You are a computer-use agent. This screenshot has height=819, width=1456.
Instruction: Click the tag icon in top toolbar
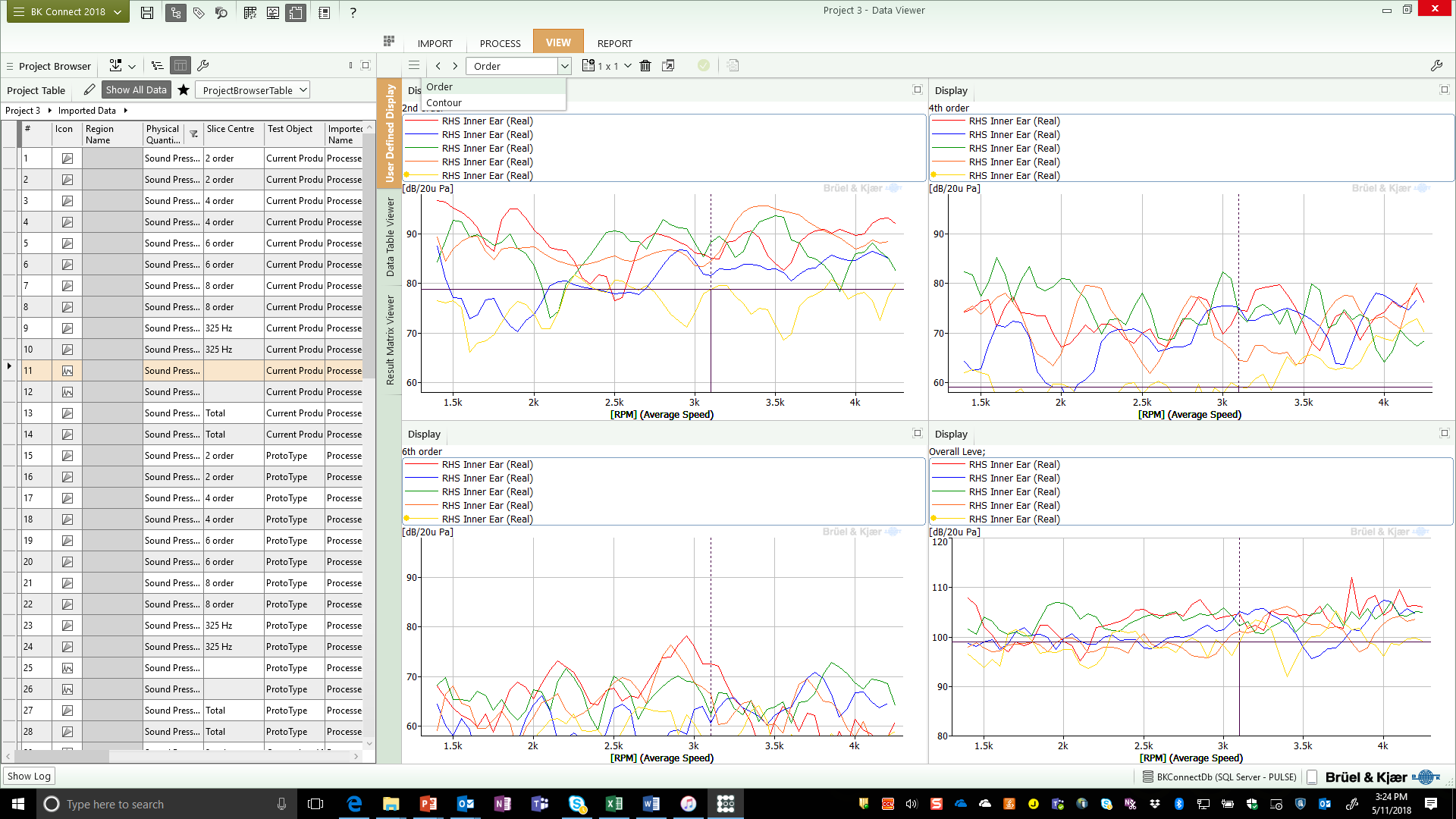click(199, 12)
